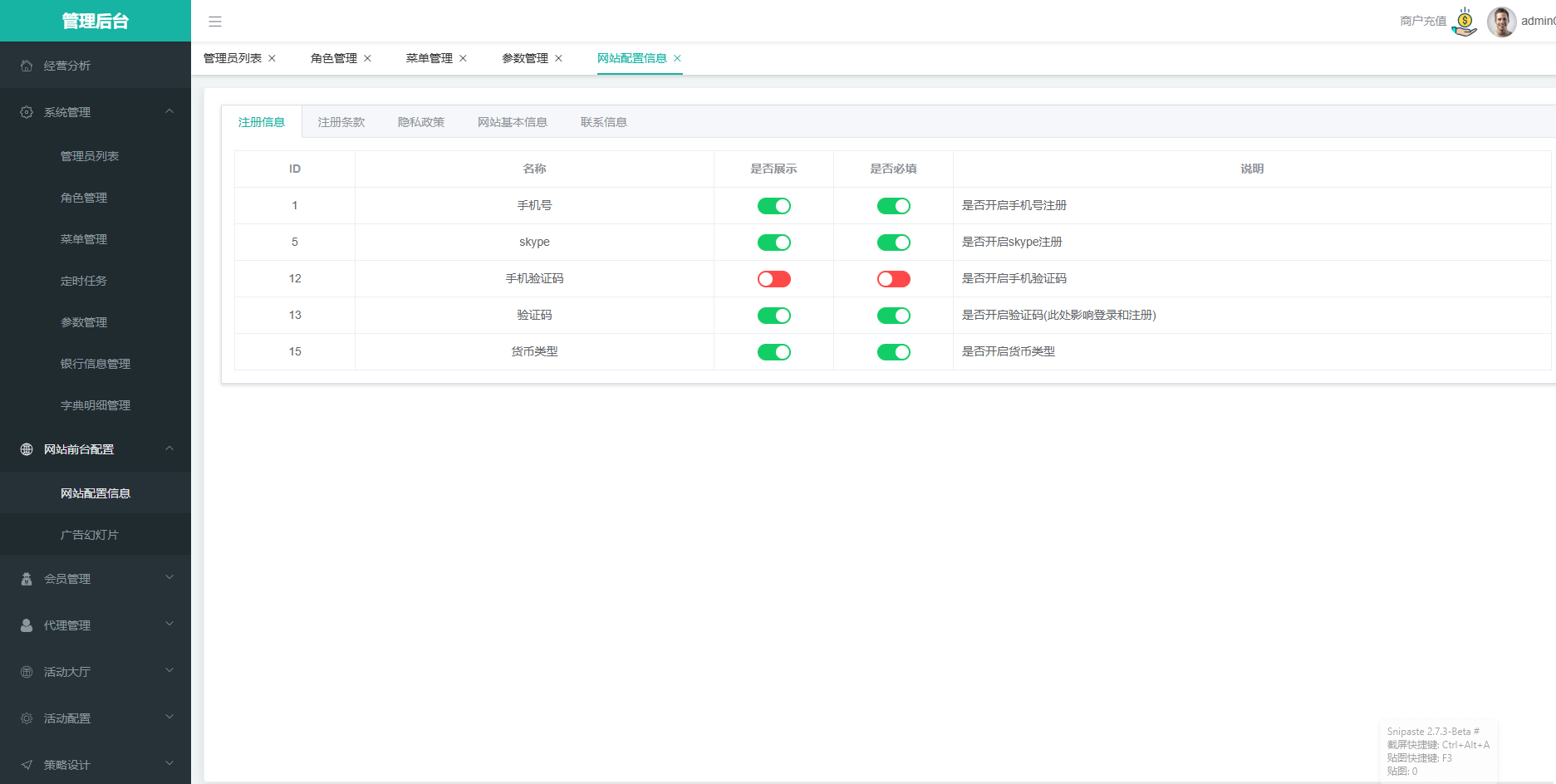Click the member icon beside 会员管理

(27, 579)
